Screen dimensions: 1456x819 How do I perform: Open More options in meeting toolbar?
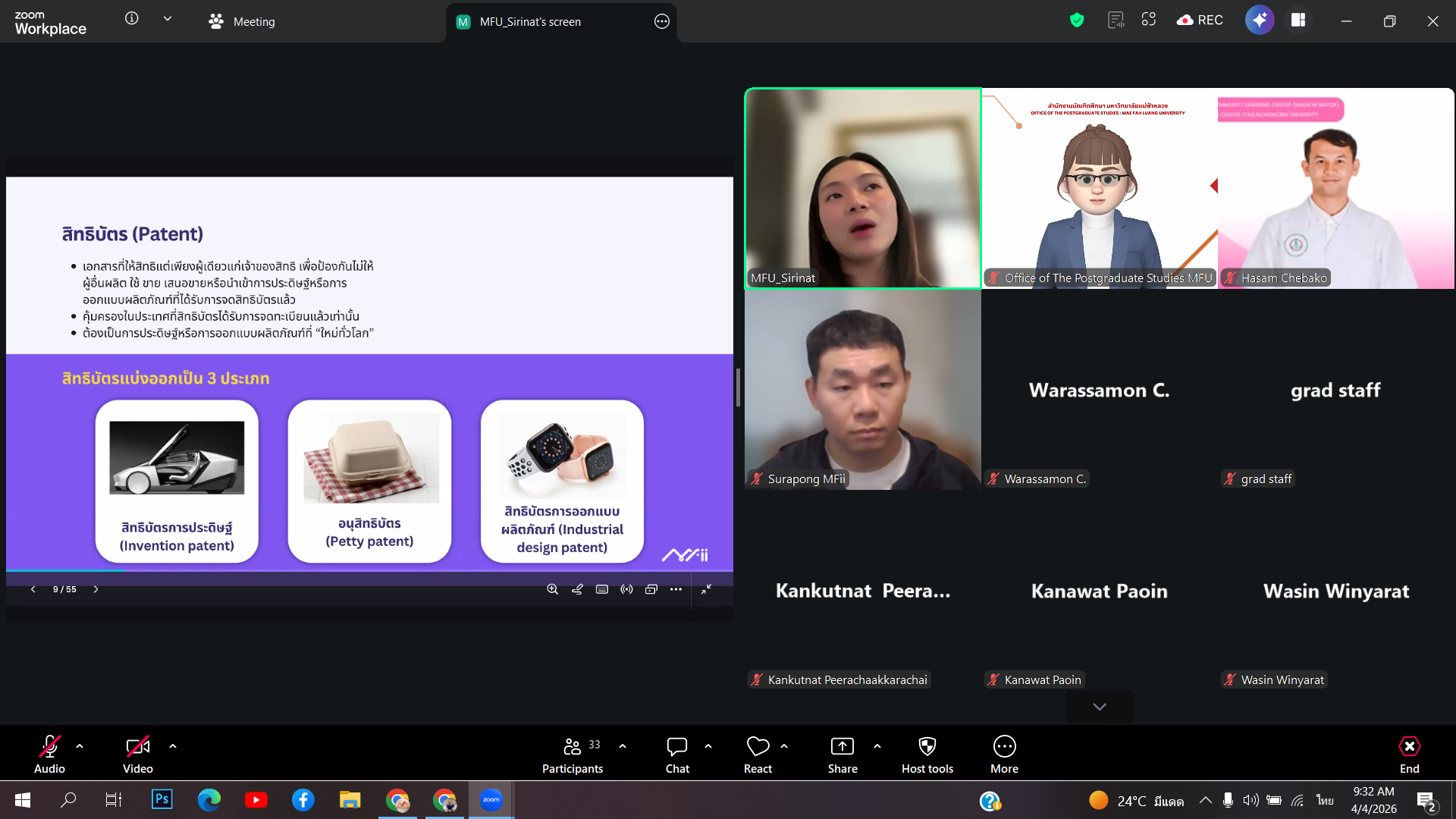[1004, 755]
